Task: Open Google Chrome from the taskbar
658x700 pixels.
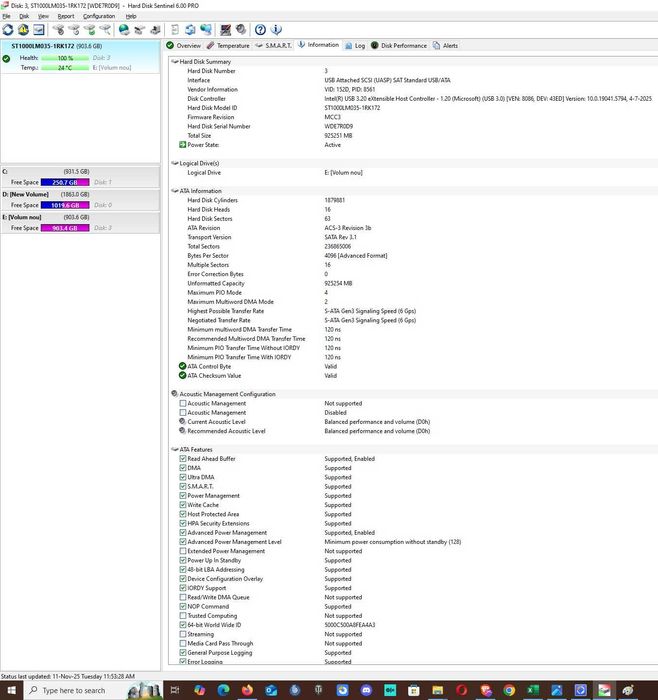Action: click(509, 690)
